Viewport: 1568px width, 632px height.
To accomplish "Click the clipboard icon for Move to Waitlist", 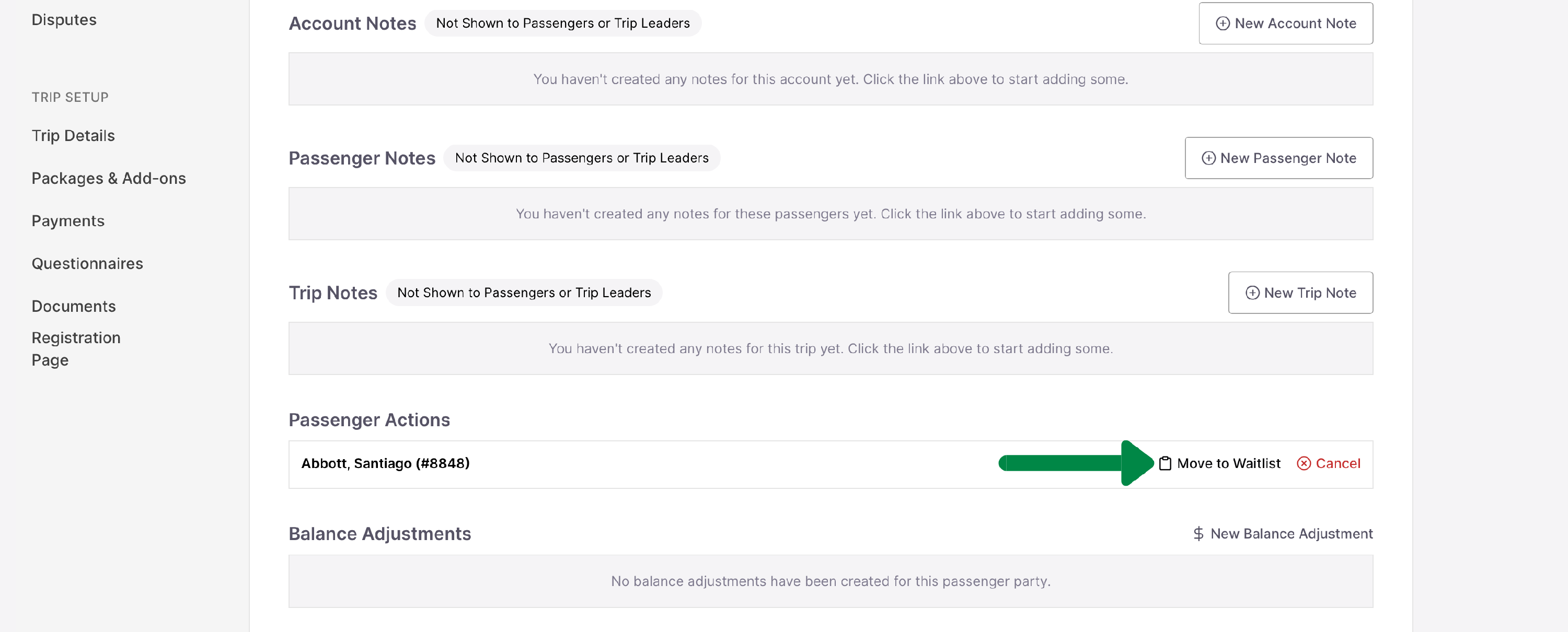I will [1165, 463].
